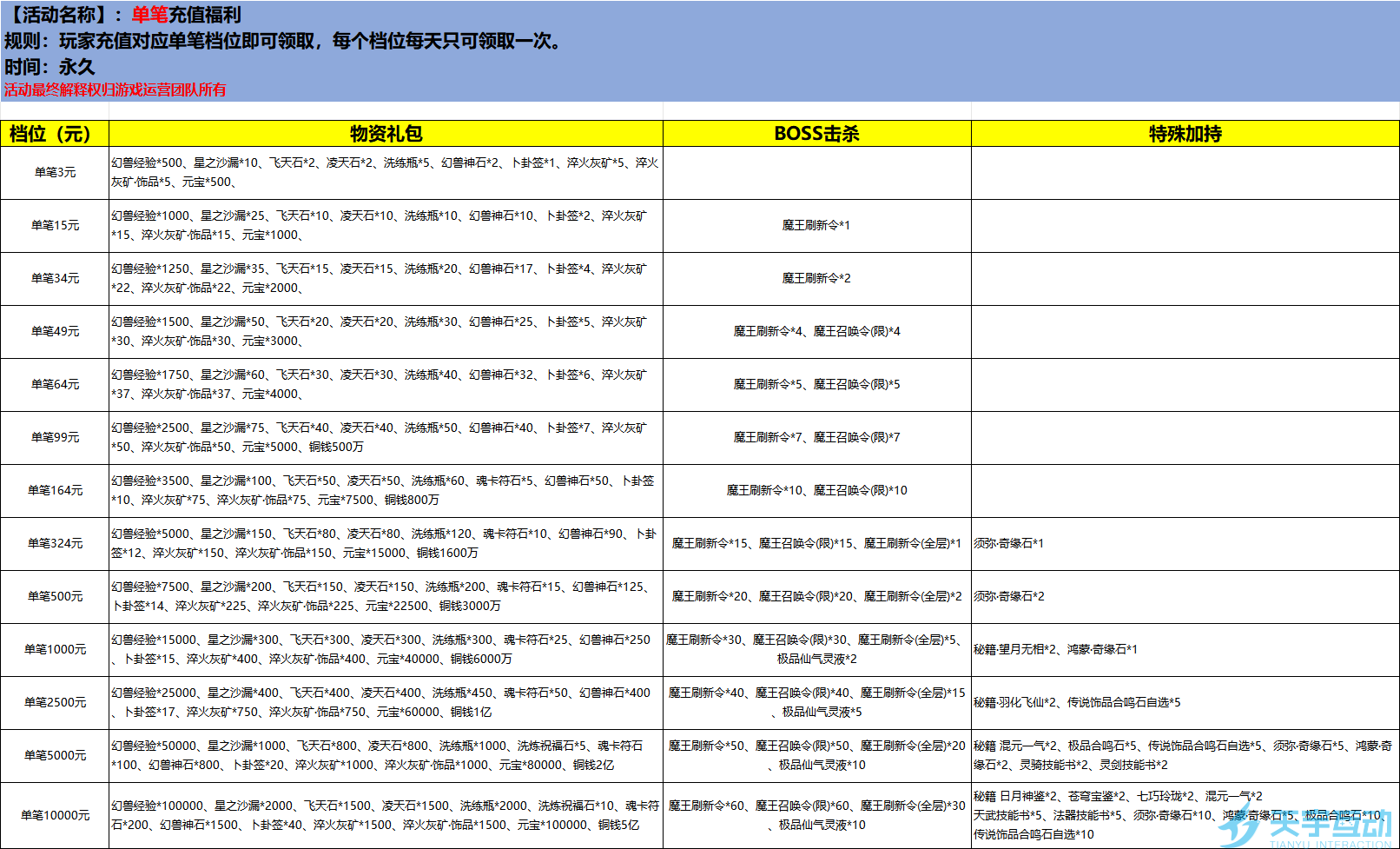1400x849 pixels.
Task: Select the 幻兽经验*5000 supply cell
Action: tap(386, 544)
